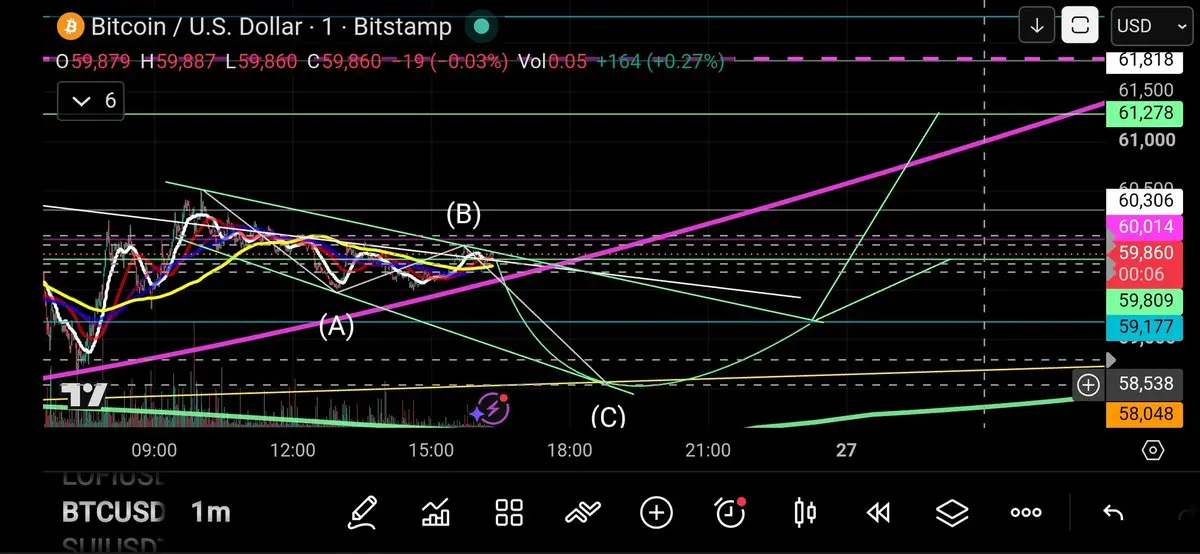This screenshot has height=554, width=1200.
Task: Tap the 21:00 time axis label
Action: click(707, 451)
